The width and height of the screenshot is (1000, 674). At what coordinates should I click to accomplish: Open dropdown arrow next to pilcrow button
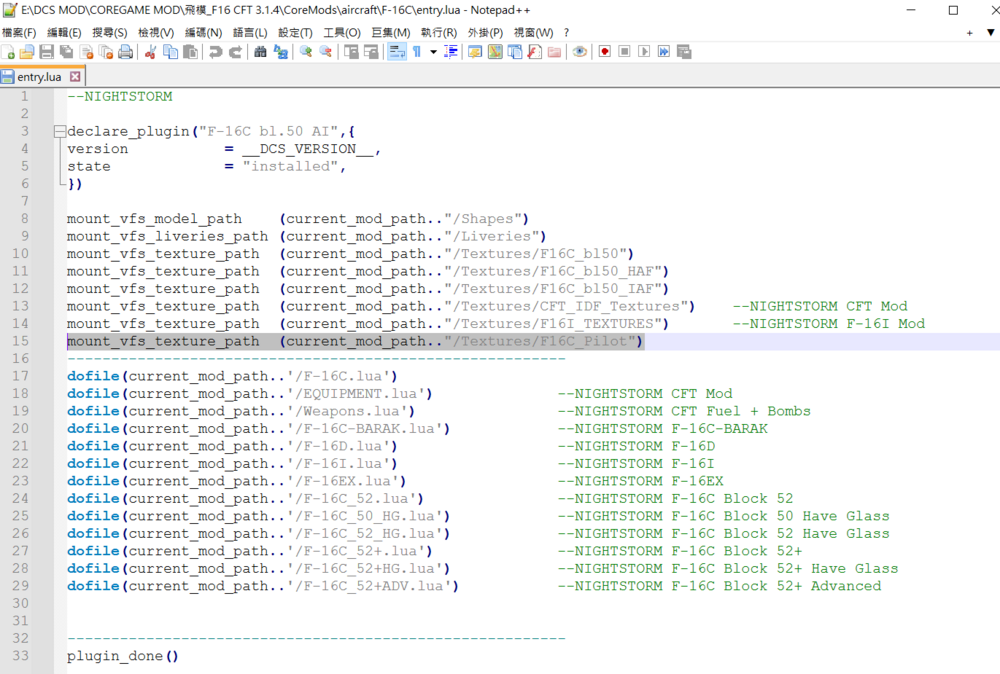(433, 52)
